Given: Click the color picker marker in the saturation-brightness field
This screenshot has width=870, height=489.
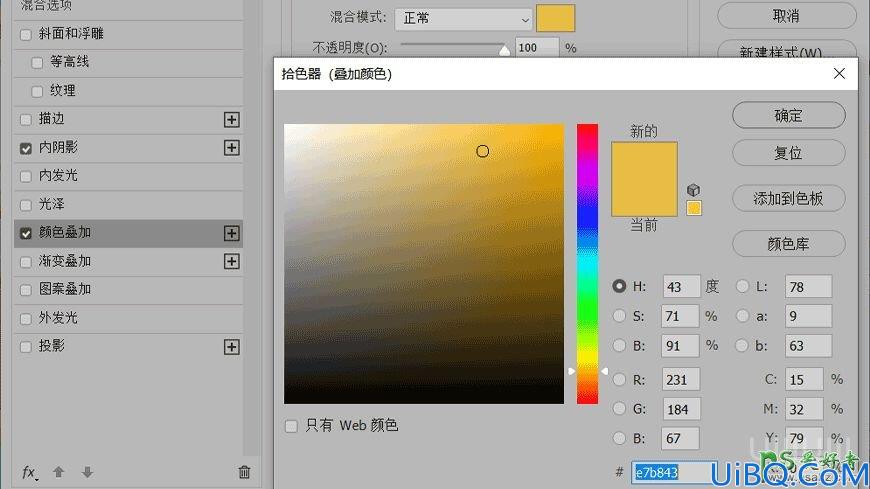Looking at the screenshot, I should 483,151.
